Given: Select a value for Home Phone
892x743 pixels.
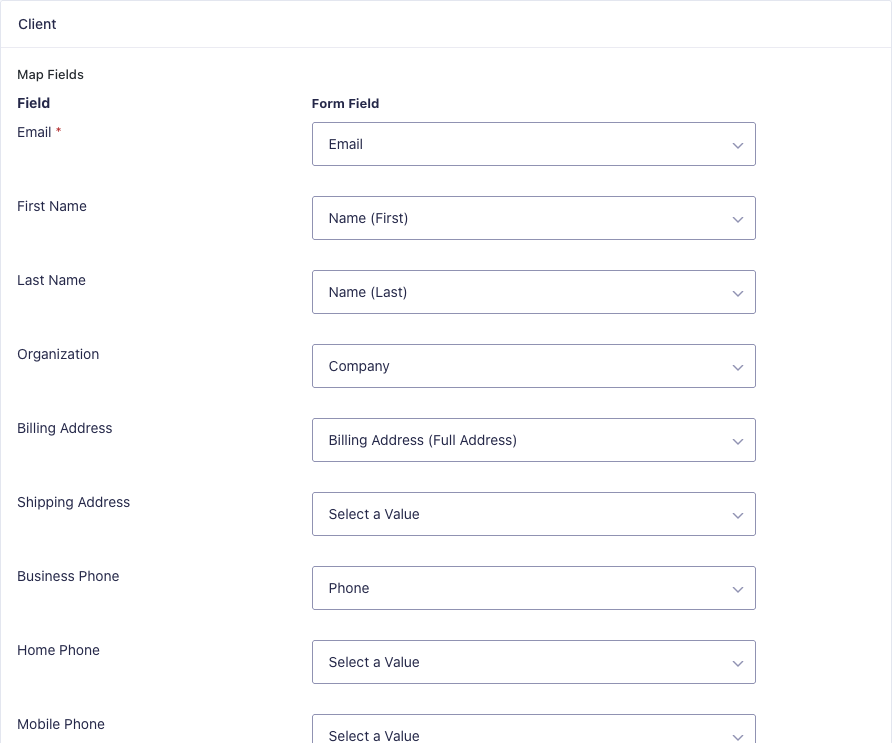Looking at the screenshot, I should click(x=534, y=662).
